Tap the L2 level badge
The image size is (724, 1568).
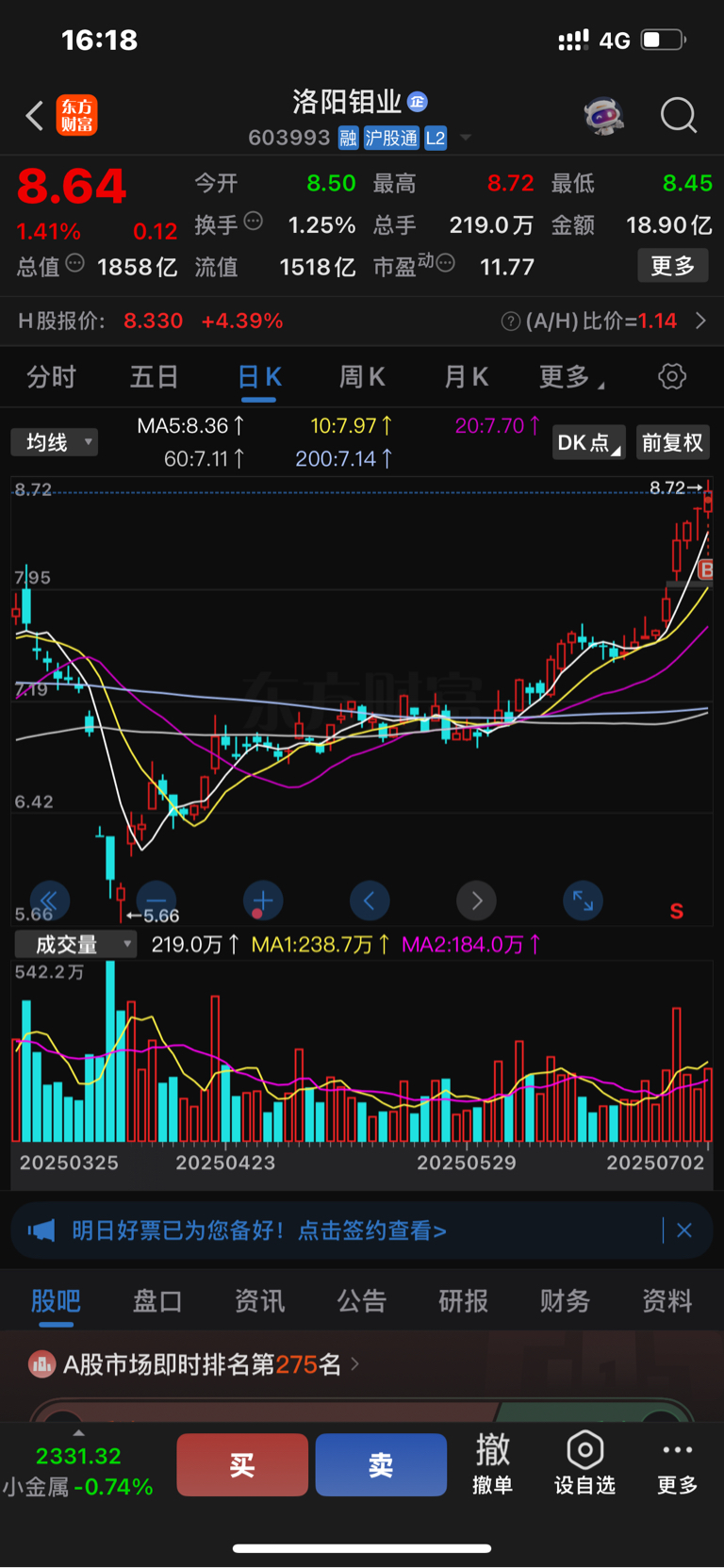point(435,139)
